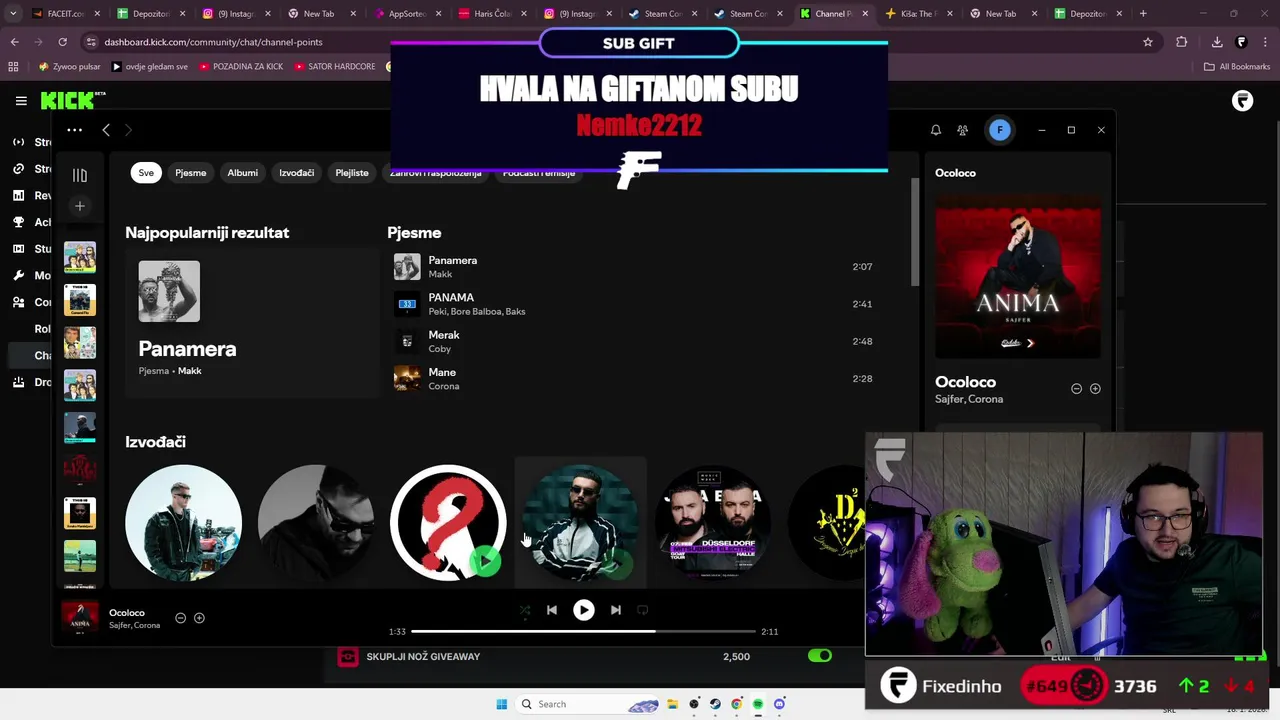Open Kick profile avatar at top right
The image size is (1280, 720).
click(x=1242, y=101)
